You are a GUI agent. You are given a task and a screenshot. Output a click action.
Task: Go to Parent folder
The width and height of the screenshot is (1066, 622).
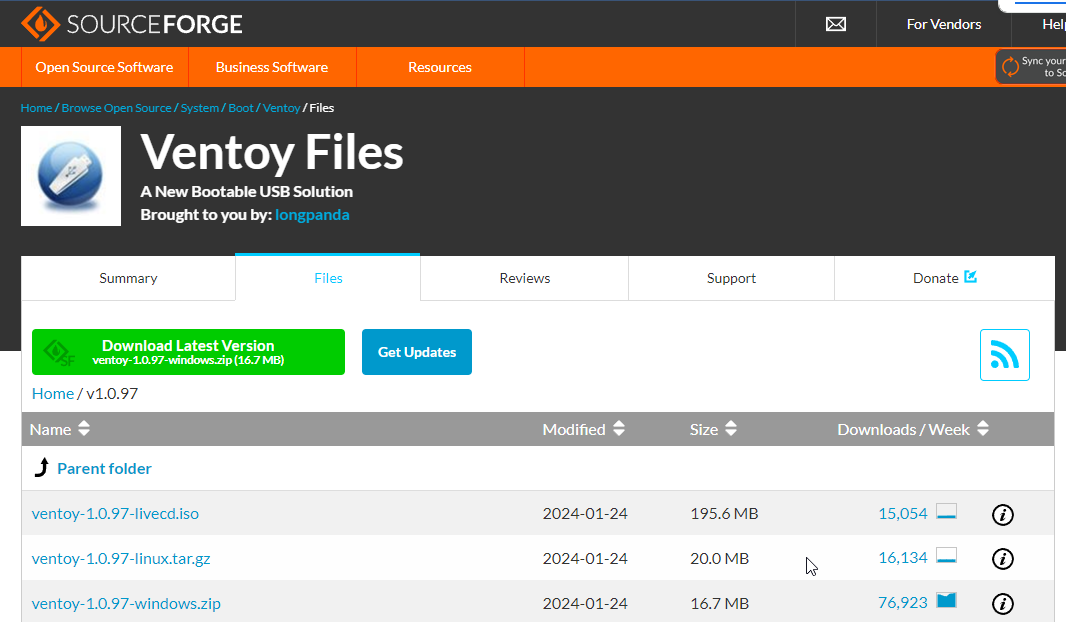pyautogui.click(x=104, y=468)
